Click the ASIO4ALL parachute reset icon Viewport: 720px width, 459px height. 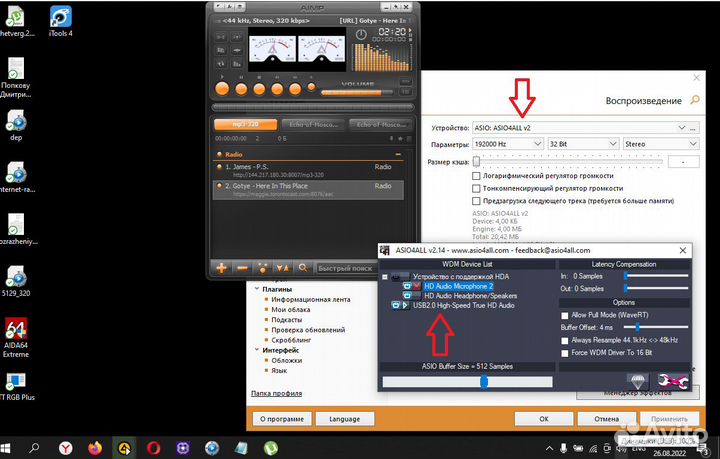[x=638, y=381]
